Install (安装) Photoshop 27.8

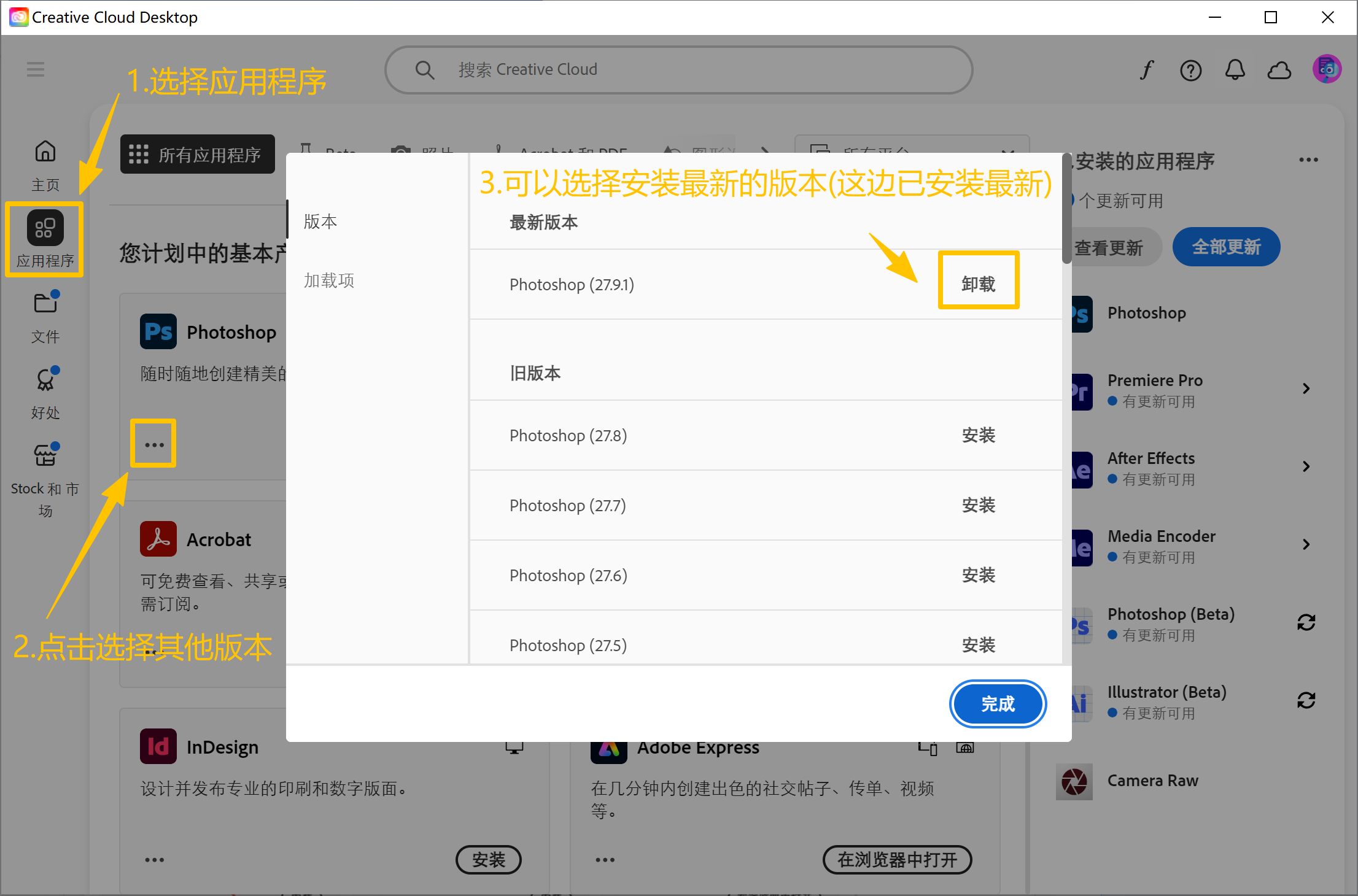tap(979, 435)
